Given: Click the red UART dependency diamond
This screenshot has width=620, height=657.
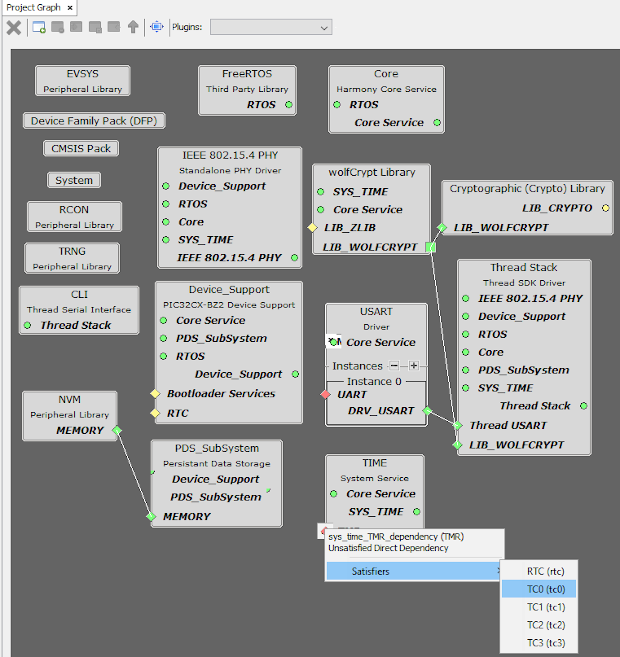Looking at the screenshot, I should click(x=326, y=395).
